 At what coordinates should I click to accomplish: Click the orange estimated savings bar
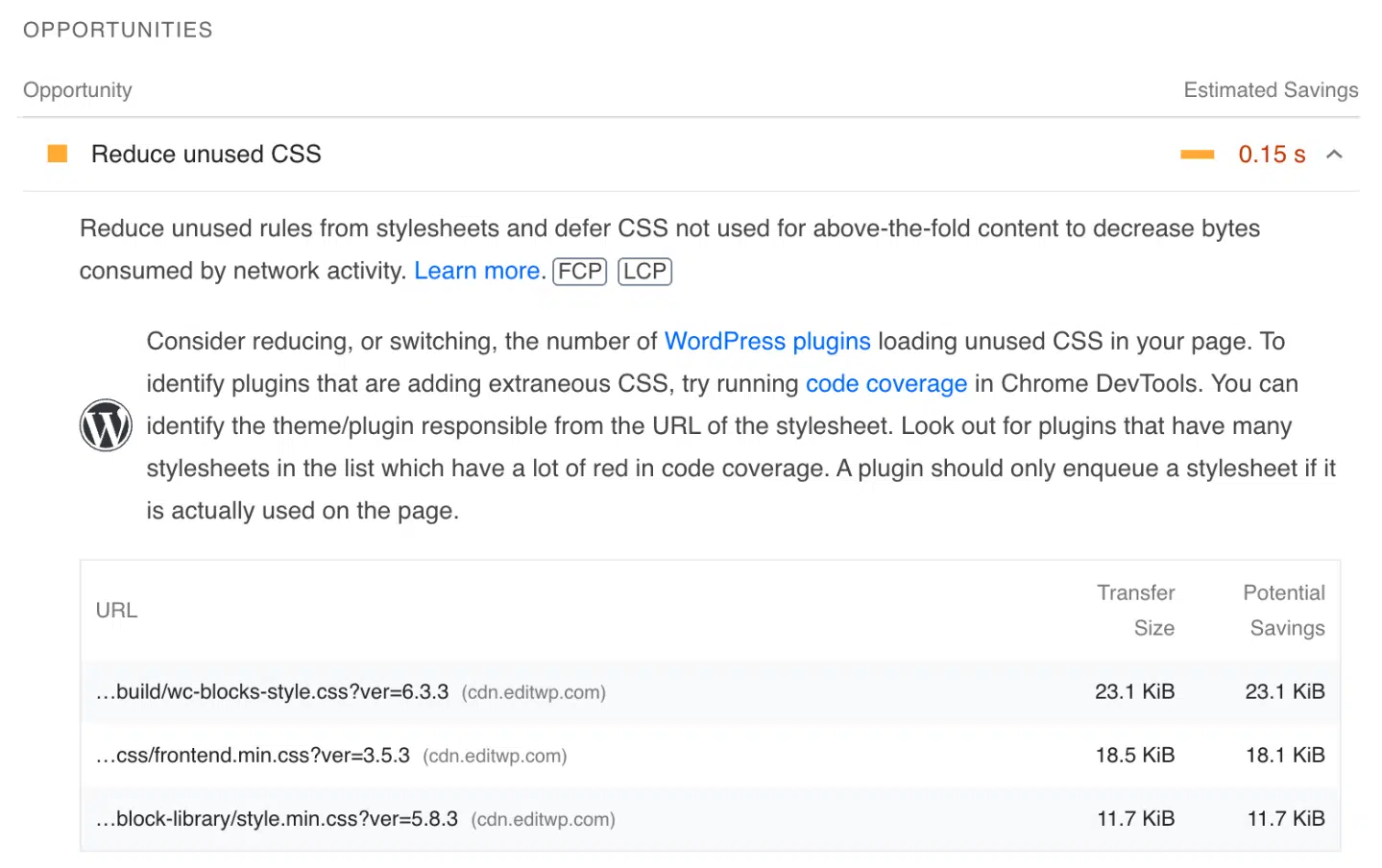pos(1197,155)
